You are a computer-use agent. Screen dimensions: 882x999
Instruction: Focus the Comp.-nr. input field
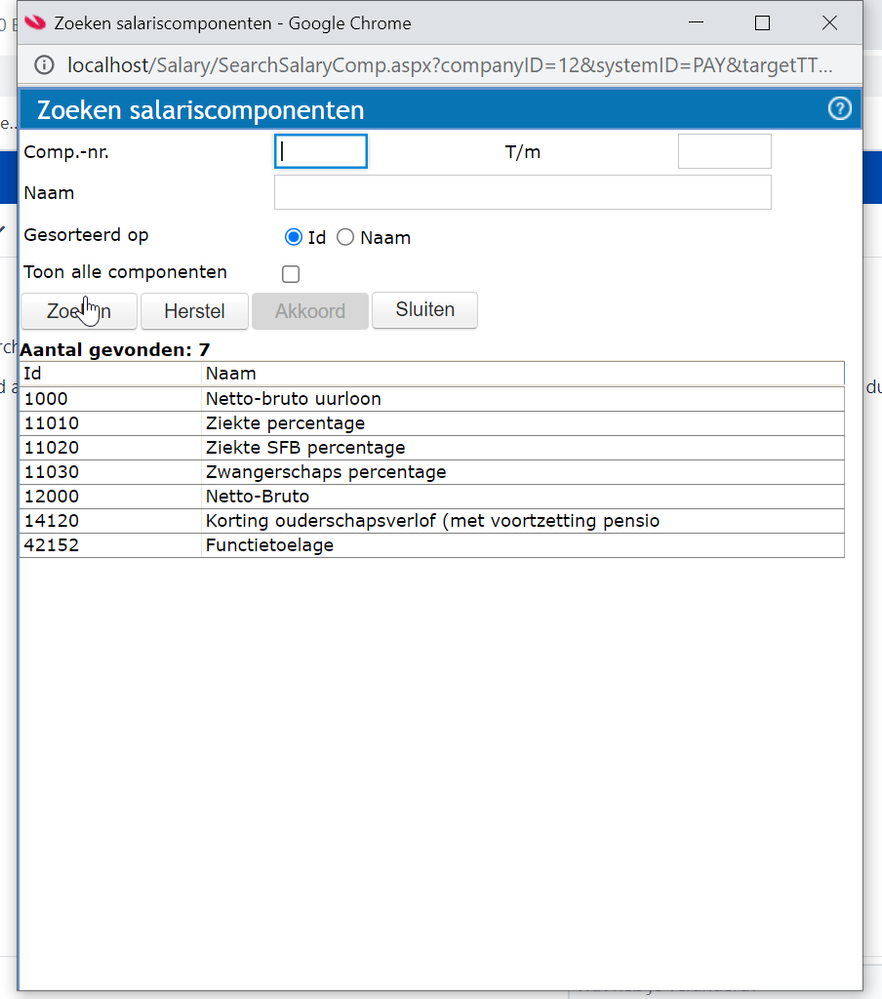(320, 152)
